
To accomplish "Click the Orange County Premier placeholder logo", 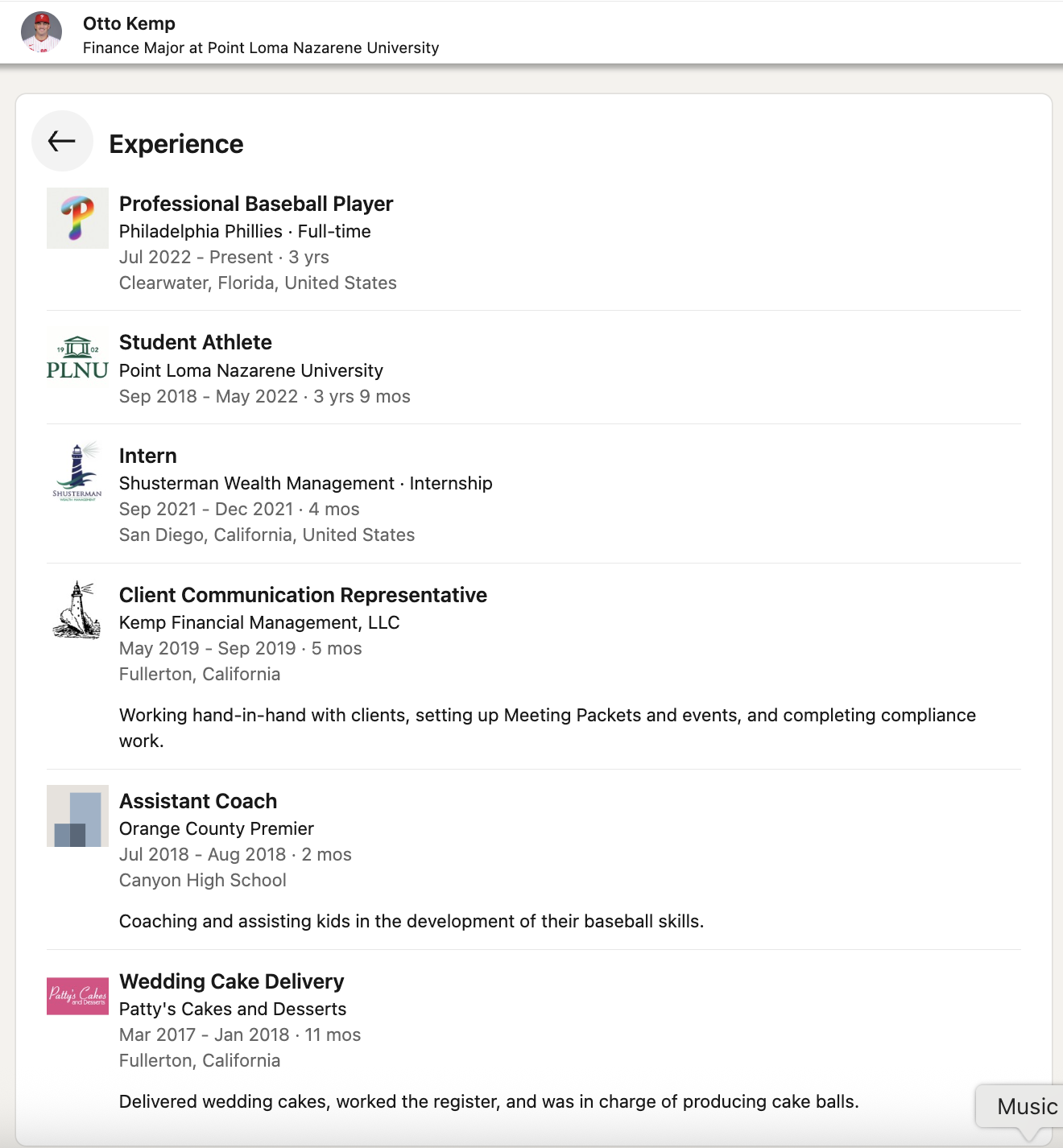I will point(77,816).
